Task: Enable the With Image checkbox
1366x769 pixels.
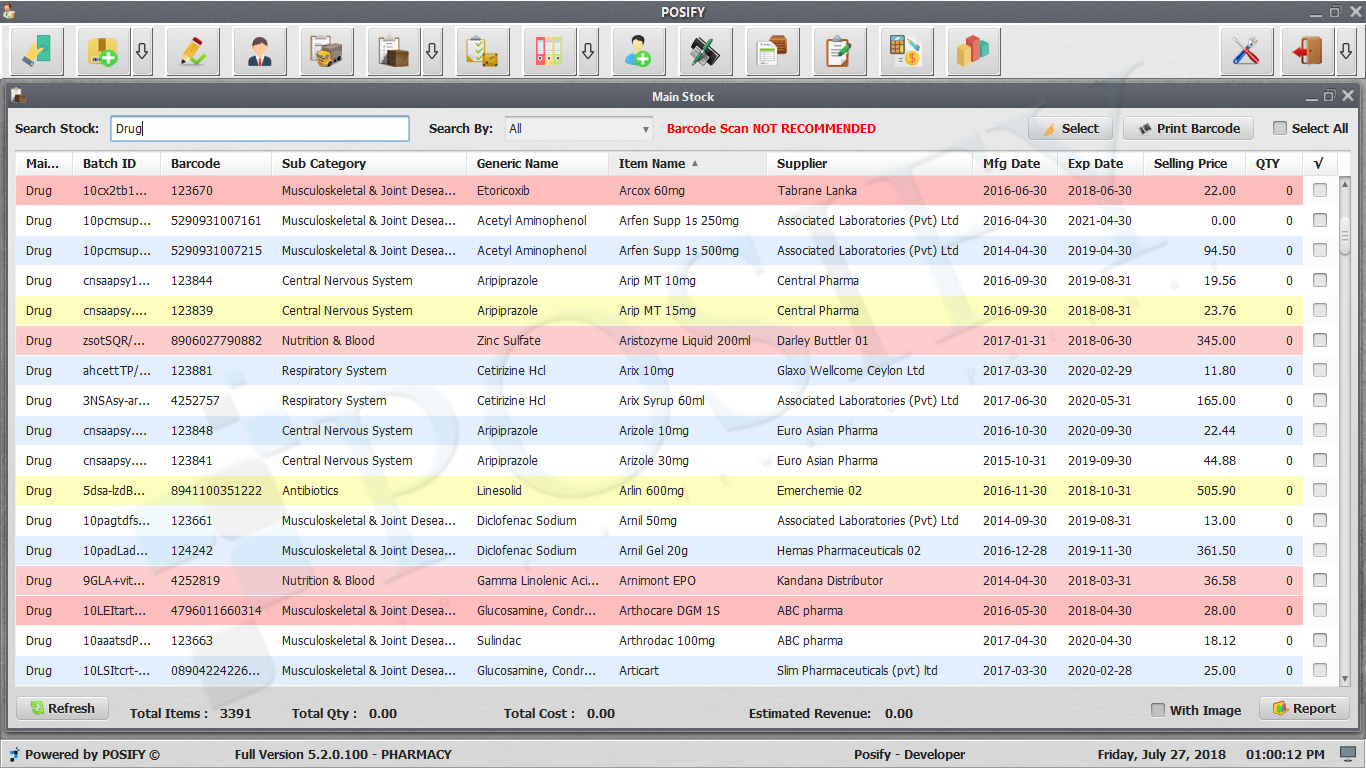Action: point(1158,710)
